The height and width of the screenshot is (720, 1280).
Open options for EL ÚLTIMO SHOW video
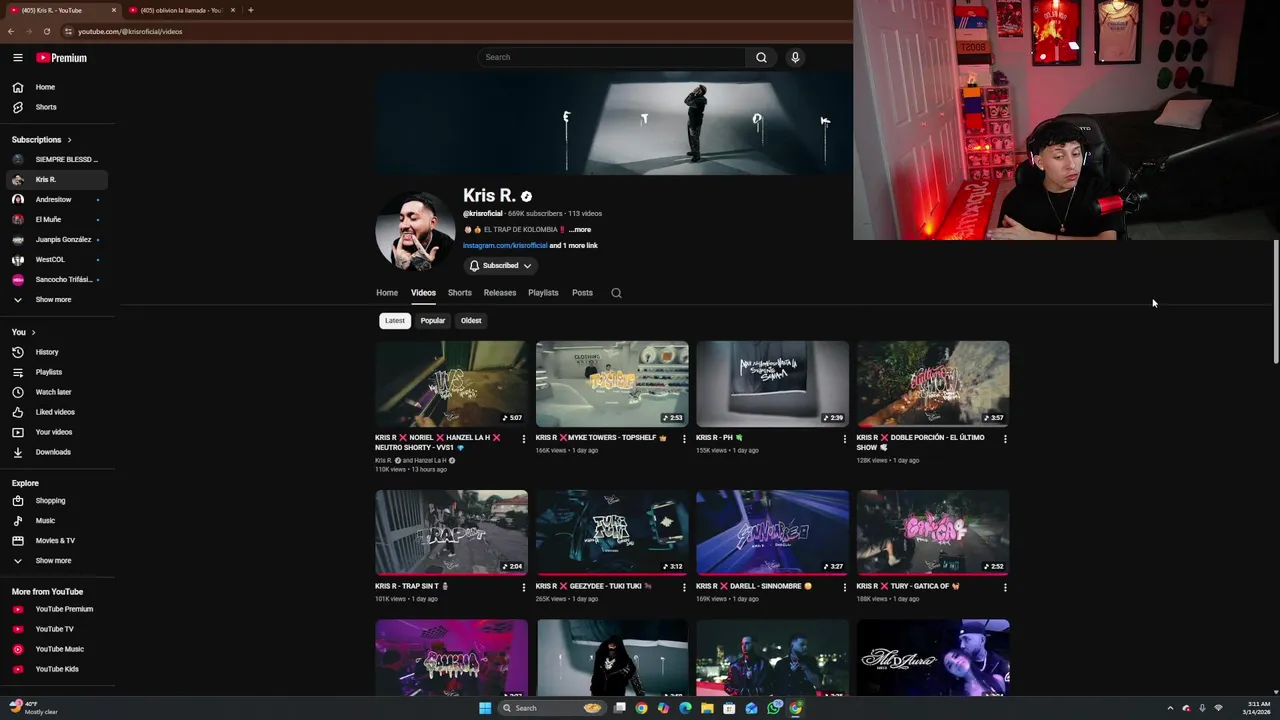pyautogui.click(x=1005, y=439)
